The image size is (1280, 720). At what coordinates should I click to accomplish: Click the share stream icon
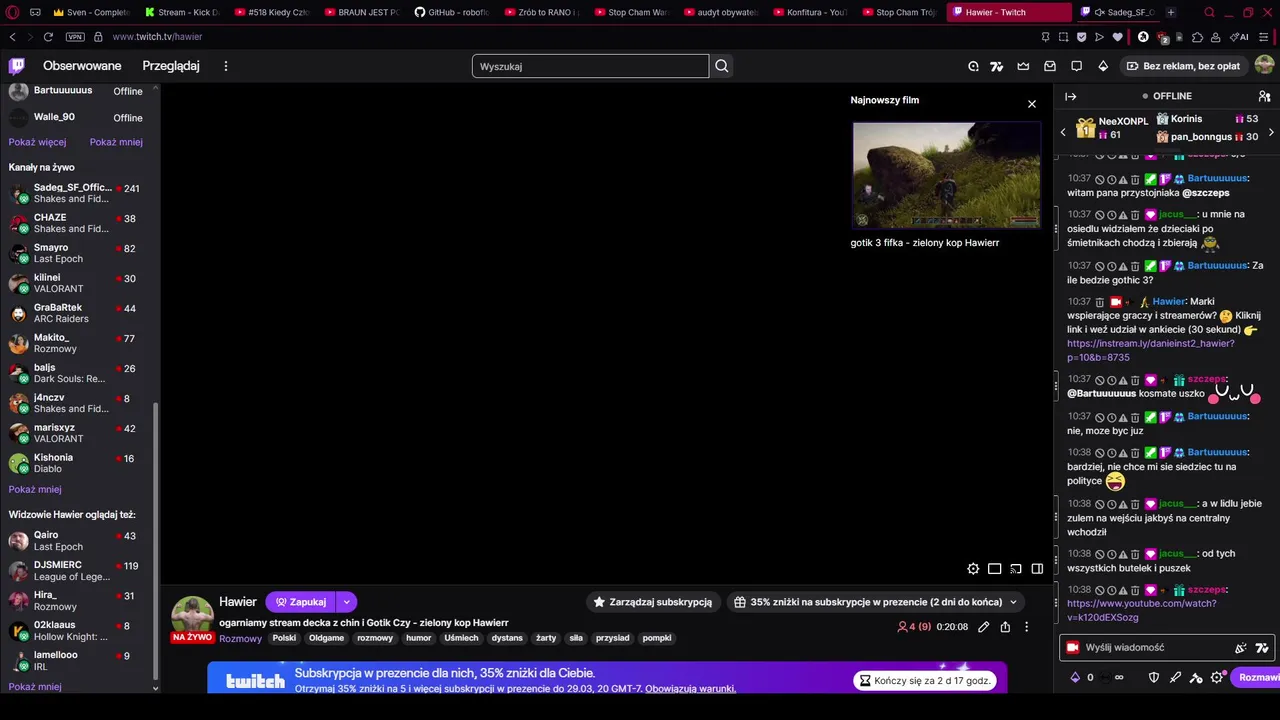(1005, 627)
